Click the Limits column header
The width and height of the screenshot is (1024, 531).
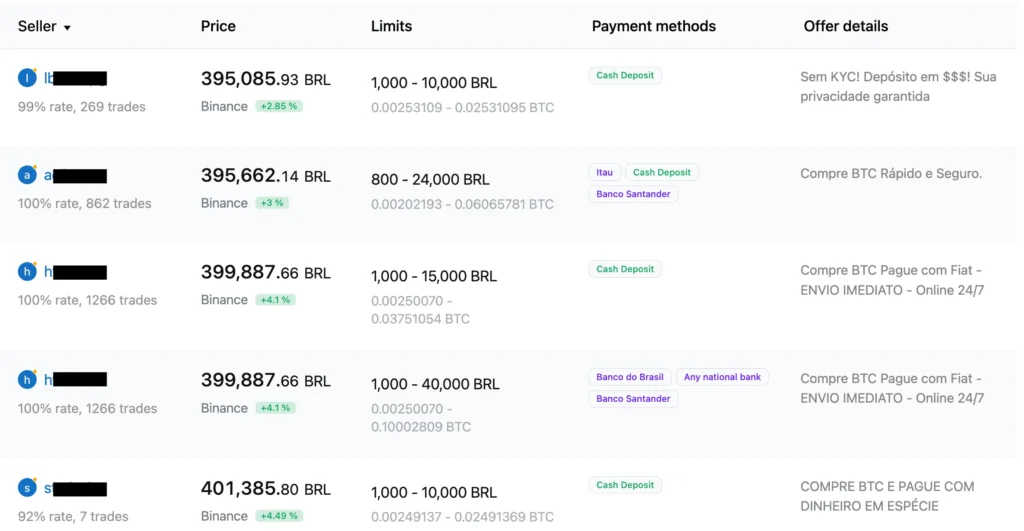pos(391,26)
